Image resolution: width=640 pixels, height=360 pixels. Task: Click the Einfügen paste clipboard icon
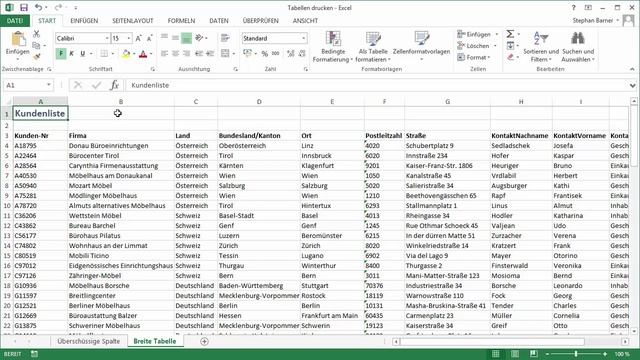(x=18, y=39)
